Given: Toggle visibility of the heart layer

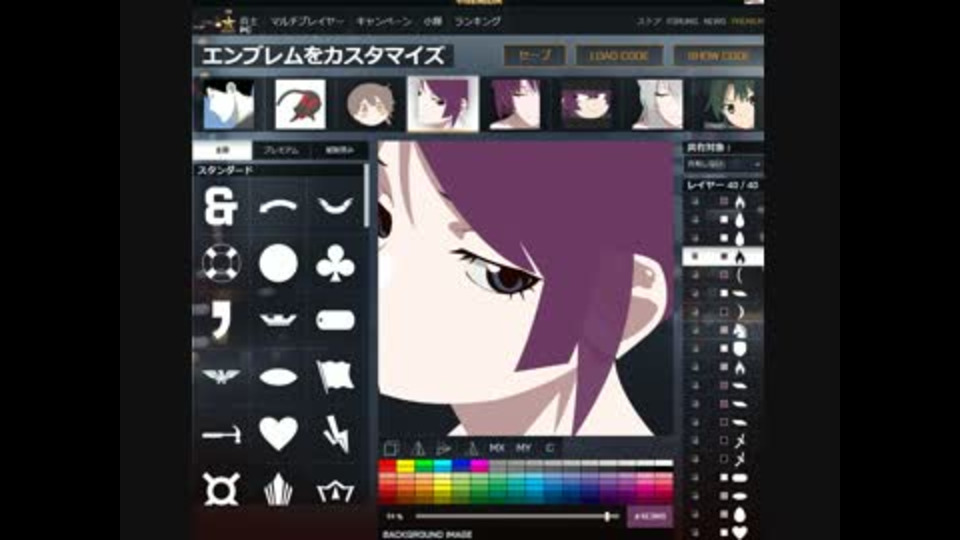Looking at the screenshot, I should point(695,533).
